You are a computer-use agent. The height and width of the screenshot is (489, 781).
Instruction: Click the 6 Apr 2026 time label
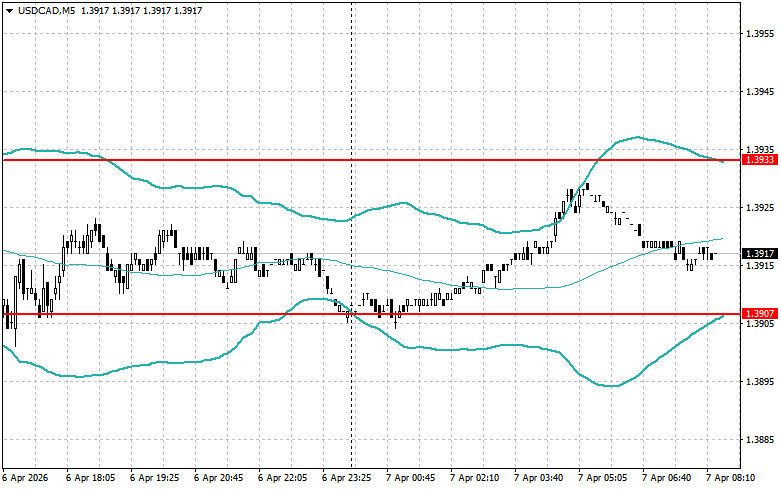point(25,478)
